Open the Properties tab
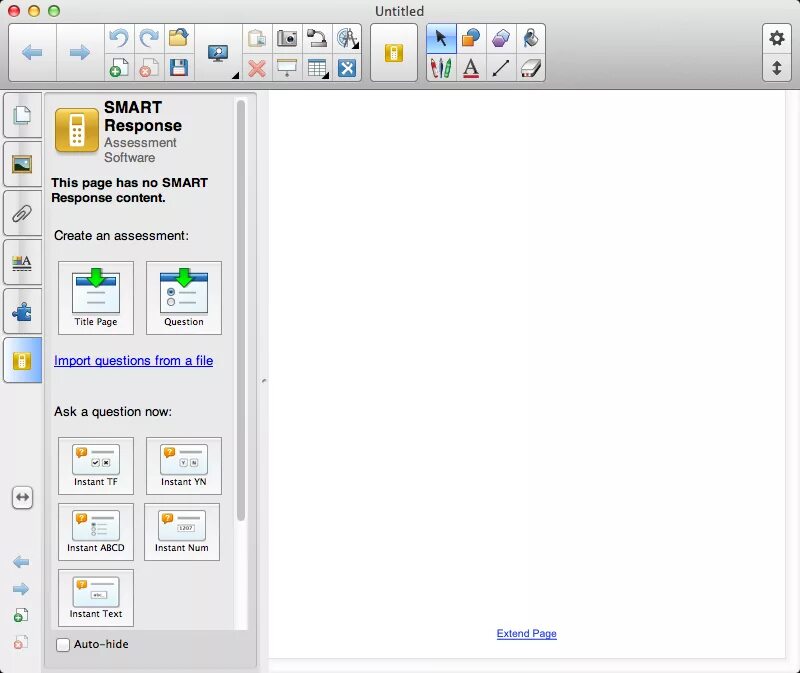The height and width of the screenshot is (673, 800). coord(22,262)
